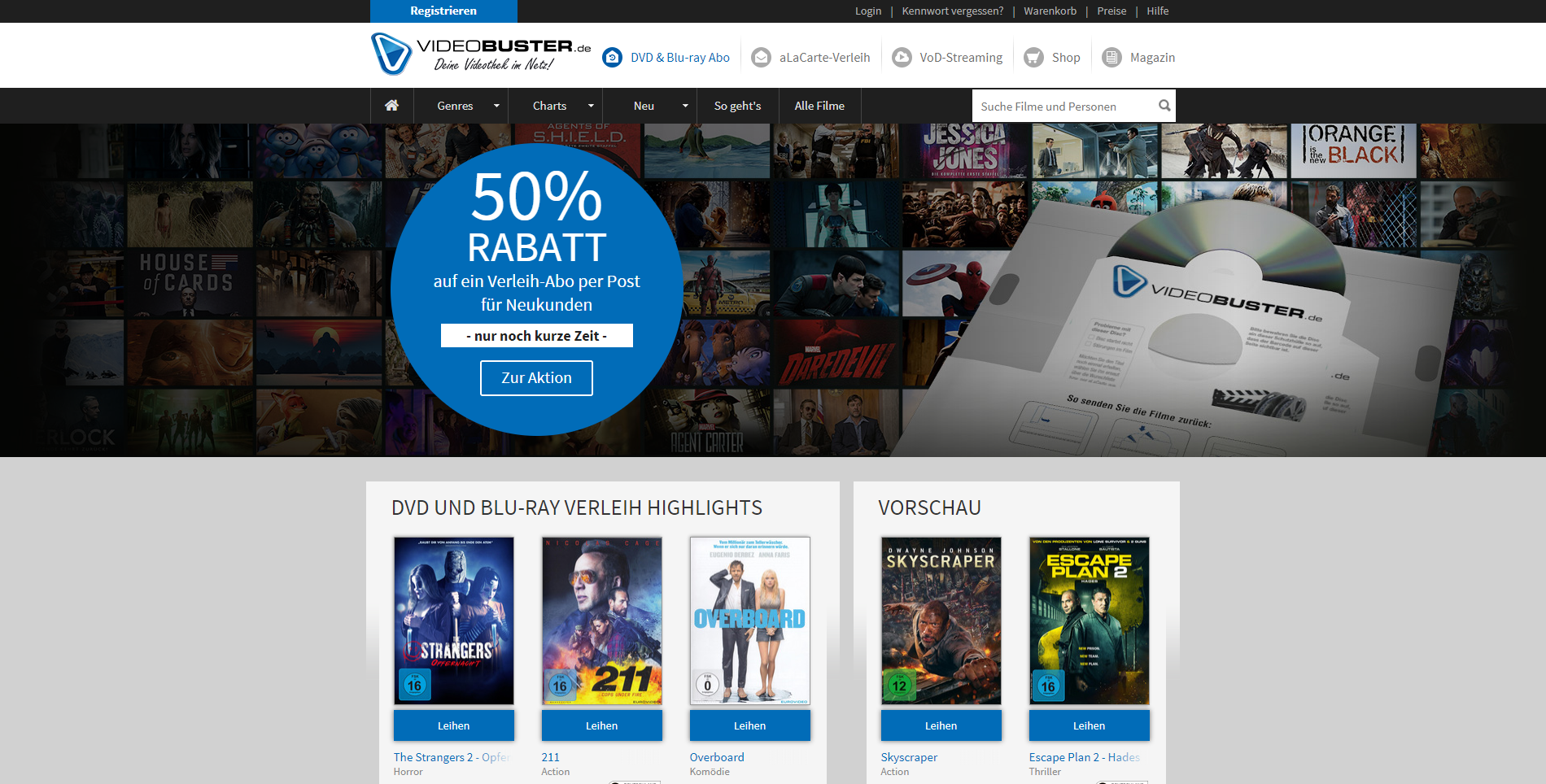Click DVD und Blu-ray Verleih Highlights heading

click(x=577, y=507)
